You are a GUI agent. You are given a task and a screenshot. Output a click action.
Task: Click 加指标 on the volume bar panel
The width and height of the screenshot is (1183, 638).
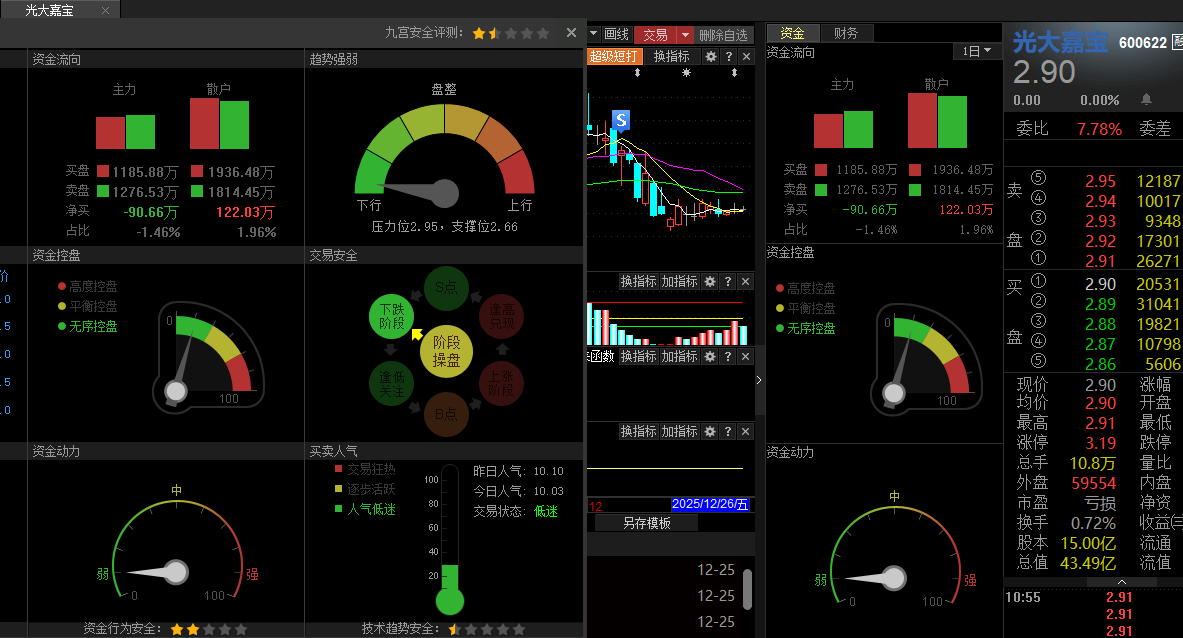pos(680,281)
